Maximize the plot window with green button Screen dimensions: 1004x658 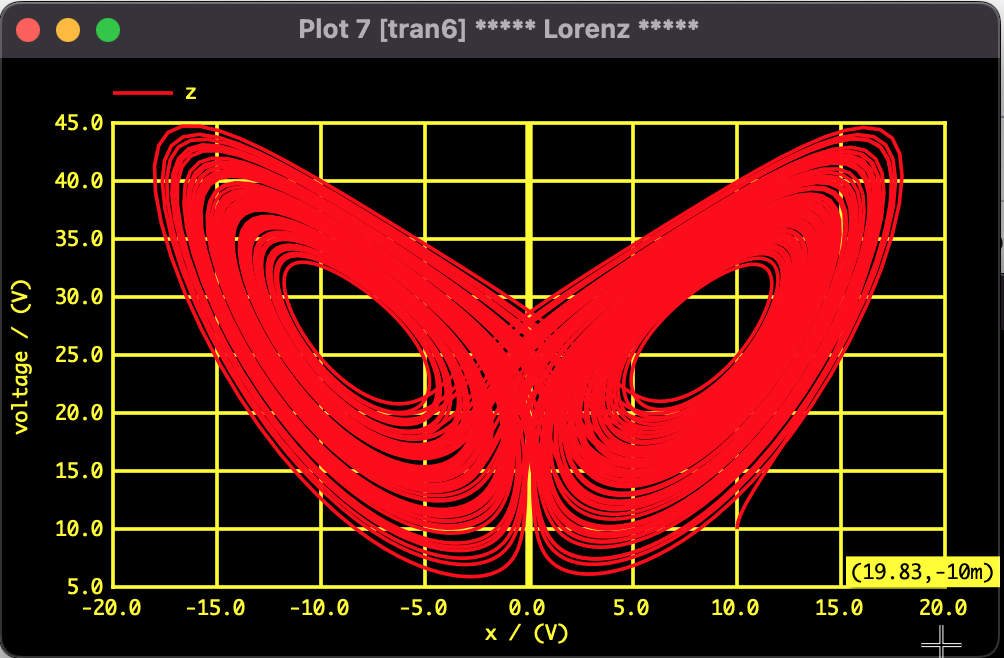coord(108,30)
